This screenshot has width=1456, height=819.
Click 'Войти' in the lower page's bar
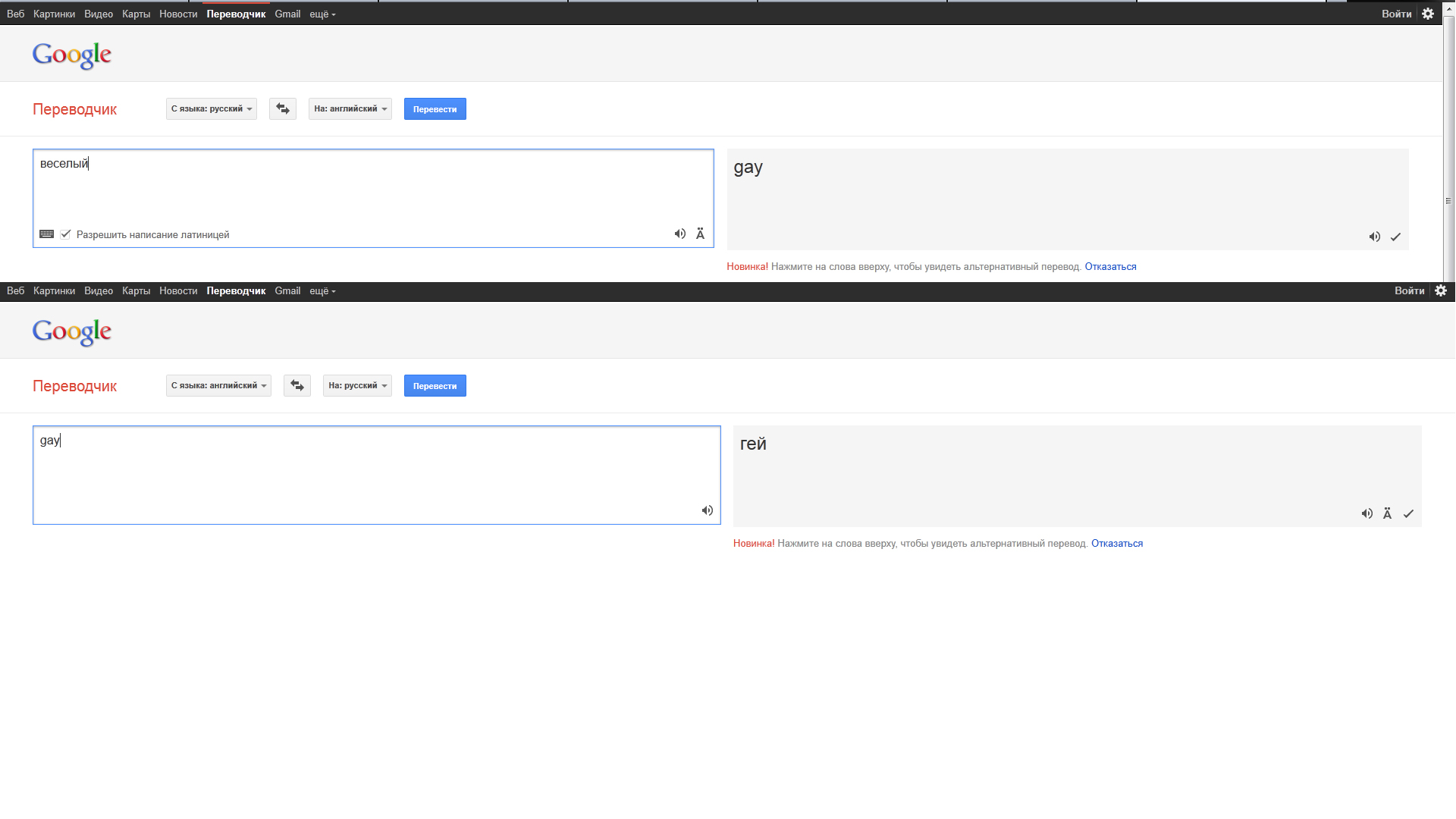point(1409,291)
